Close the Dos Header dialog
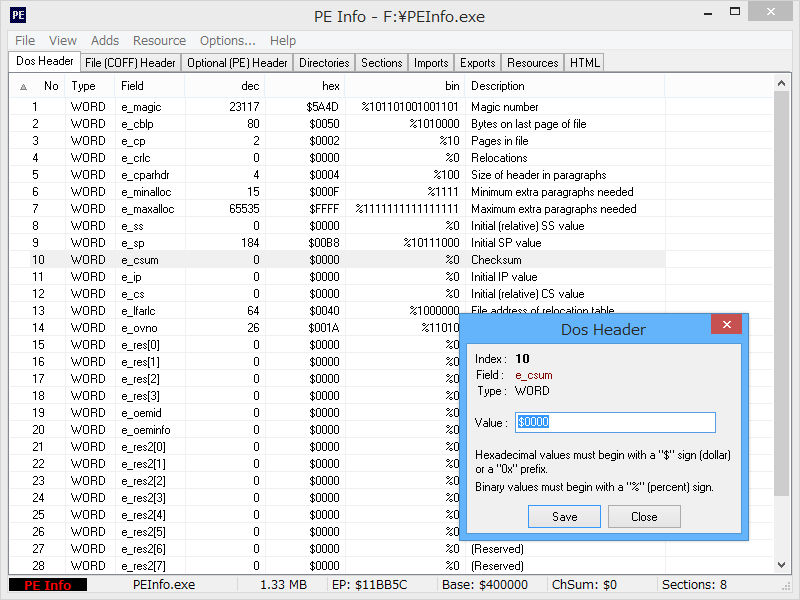 coord(727,324)
